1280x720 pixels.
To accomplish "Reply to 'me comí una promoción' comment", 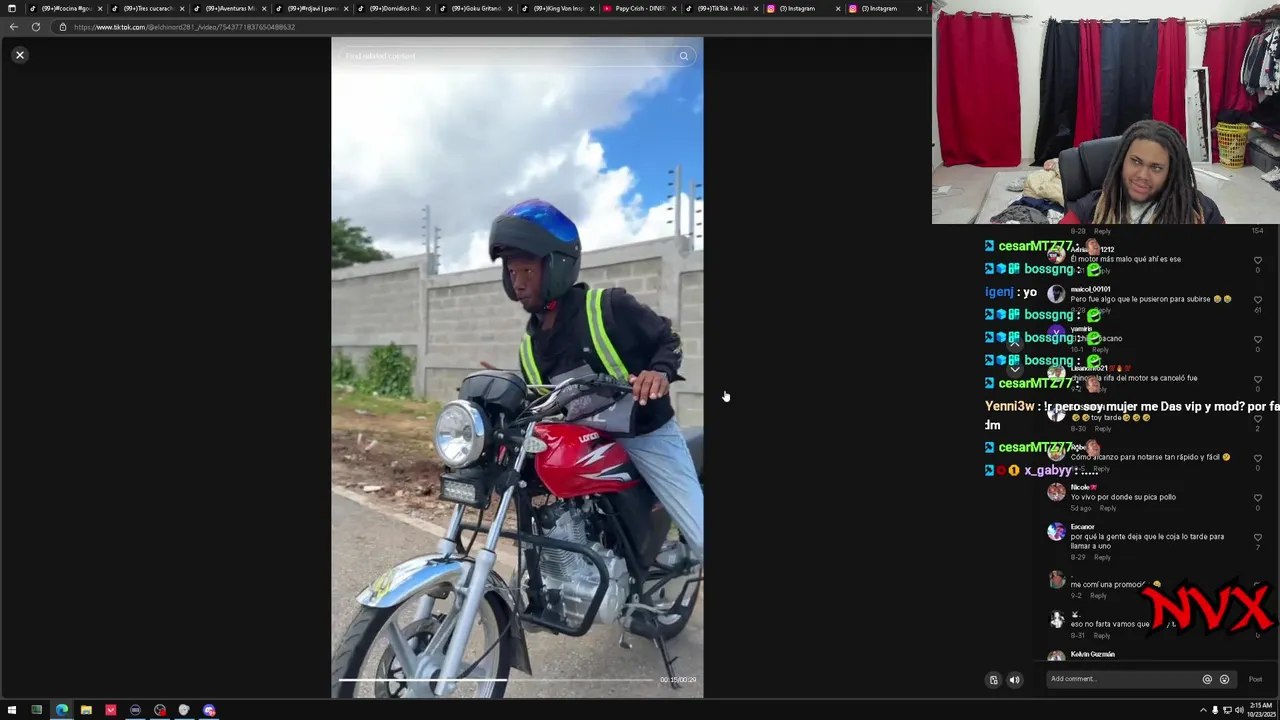I will point(1098,596).
